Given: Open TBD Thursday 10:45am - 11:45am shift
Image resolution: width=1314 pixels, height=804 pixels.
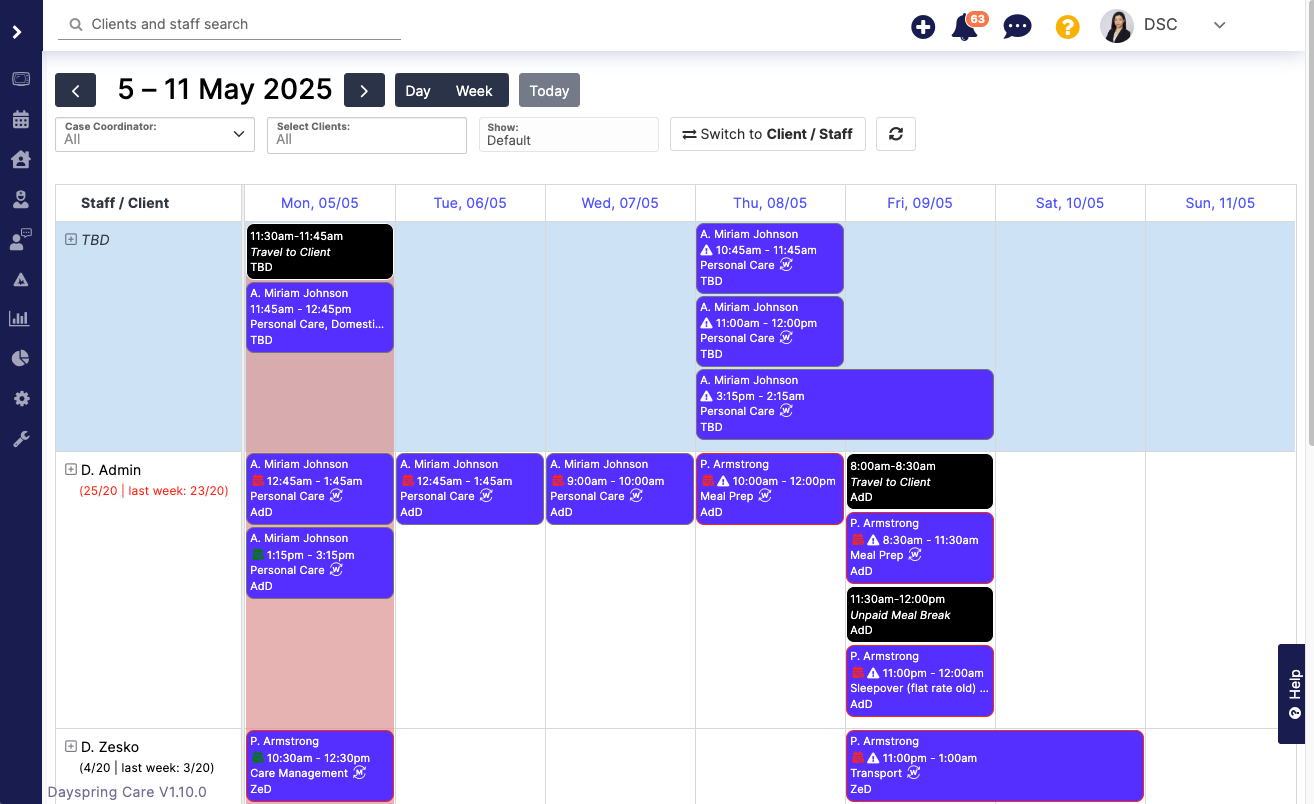Looking at the screenshot, I should point(770,258).
